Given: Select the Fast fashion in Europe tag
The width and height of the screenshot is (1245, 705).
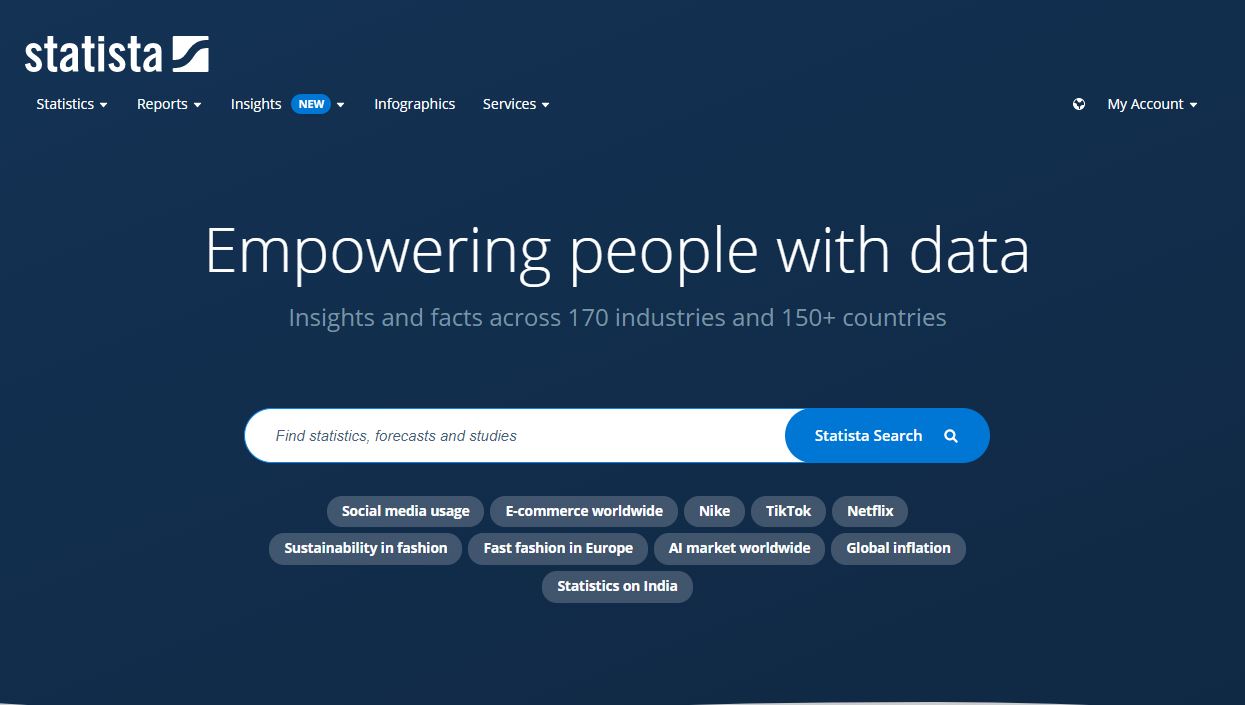Looking at the screenshot, I should (558, 548).
